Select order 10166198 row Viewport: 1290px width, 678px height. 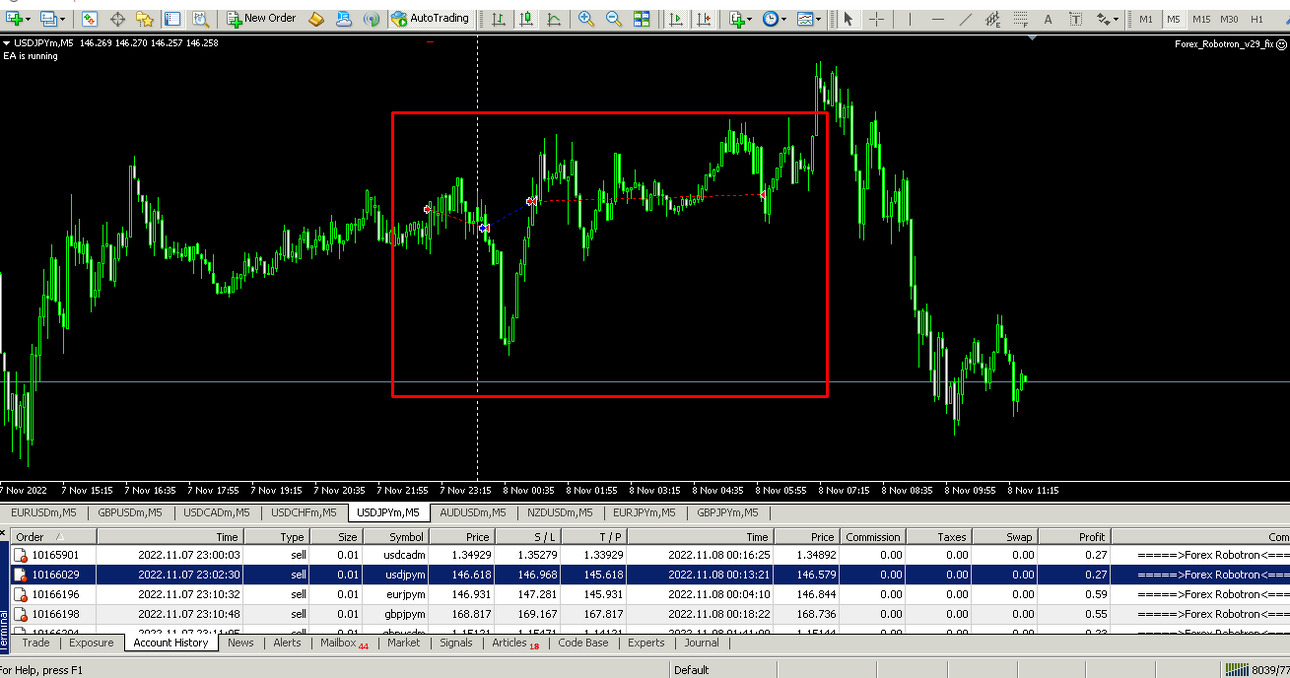pyautogui.click(x=650, y=613)
